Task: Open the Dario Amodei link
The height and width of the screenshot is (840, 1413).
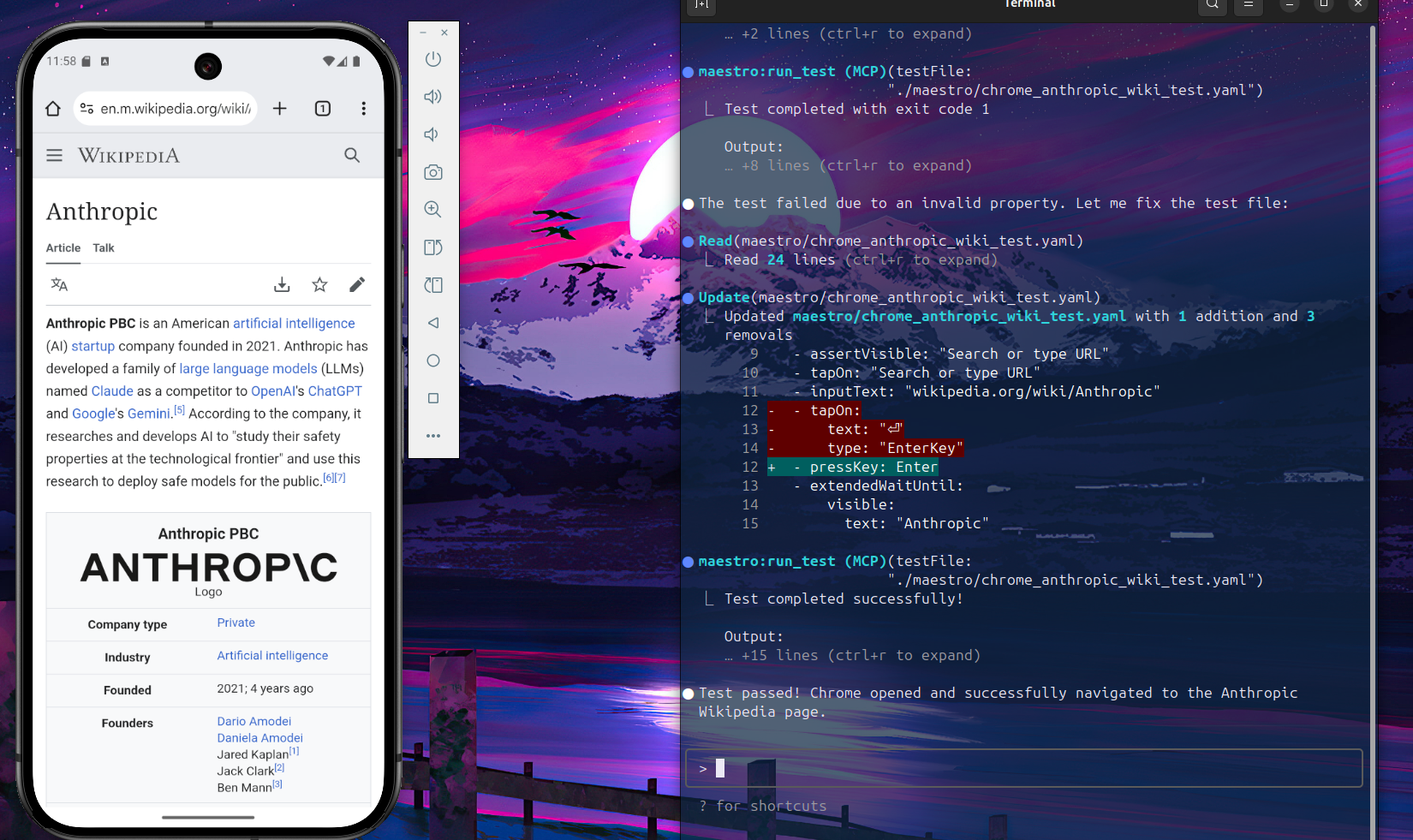Action: (x=254, y=721)
